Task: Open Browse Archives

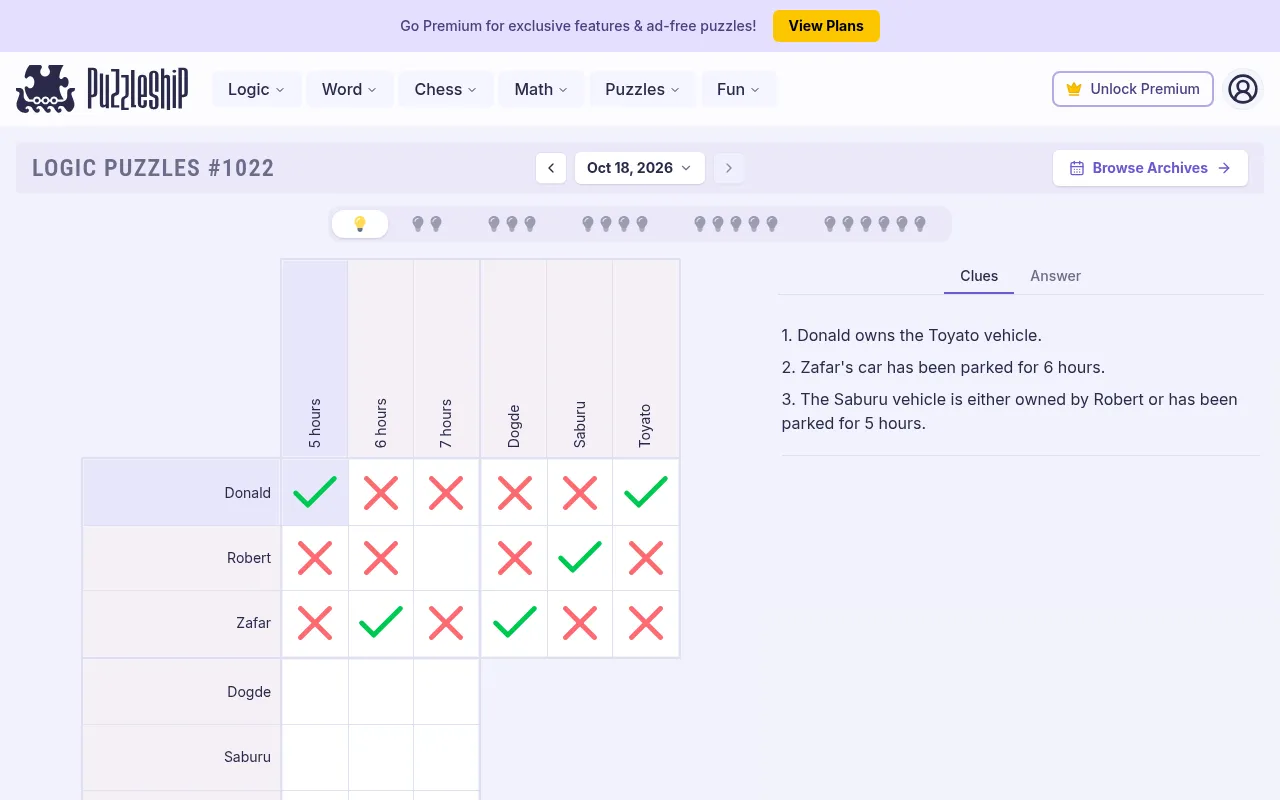Action: point(1150,168)
